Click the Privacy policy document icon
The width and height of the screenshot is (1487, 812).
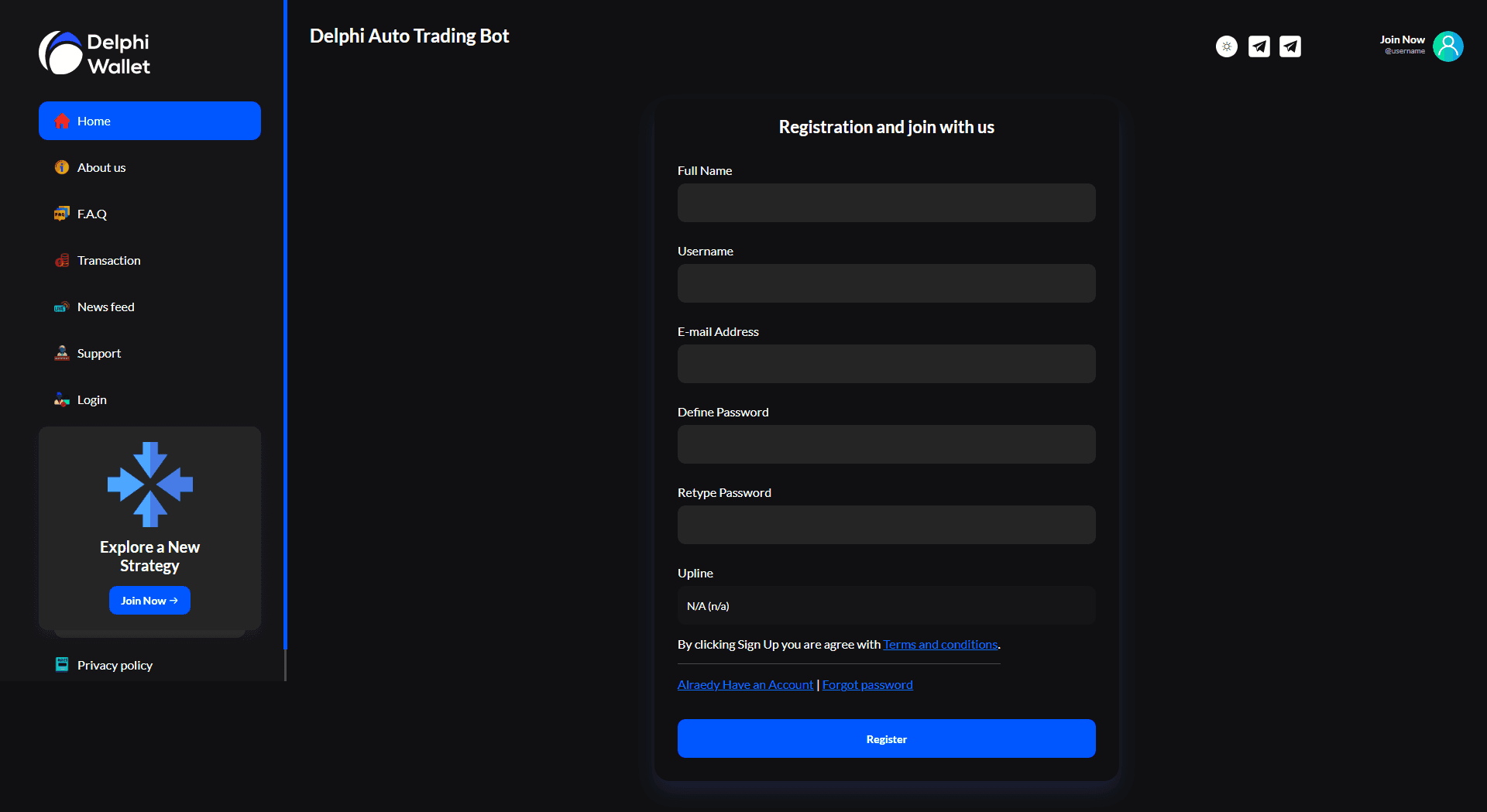(x=62, y=664)
